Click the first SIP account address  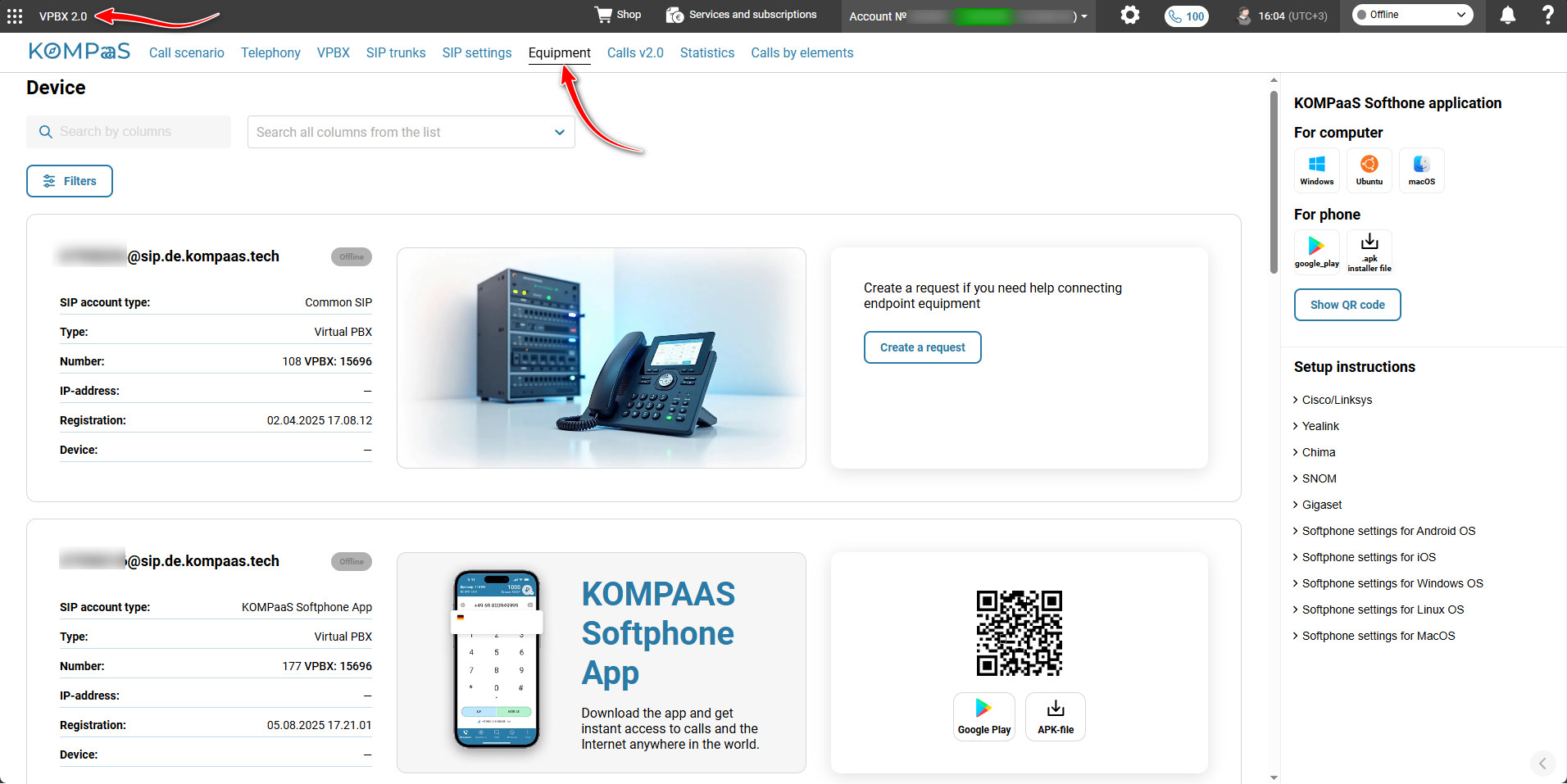170,256
